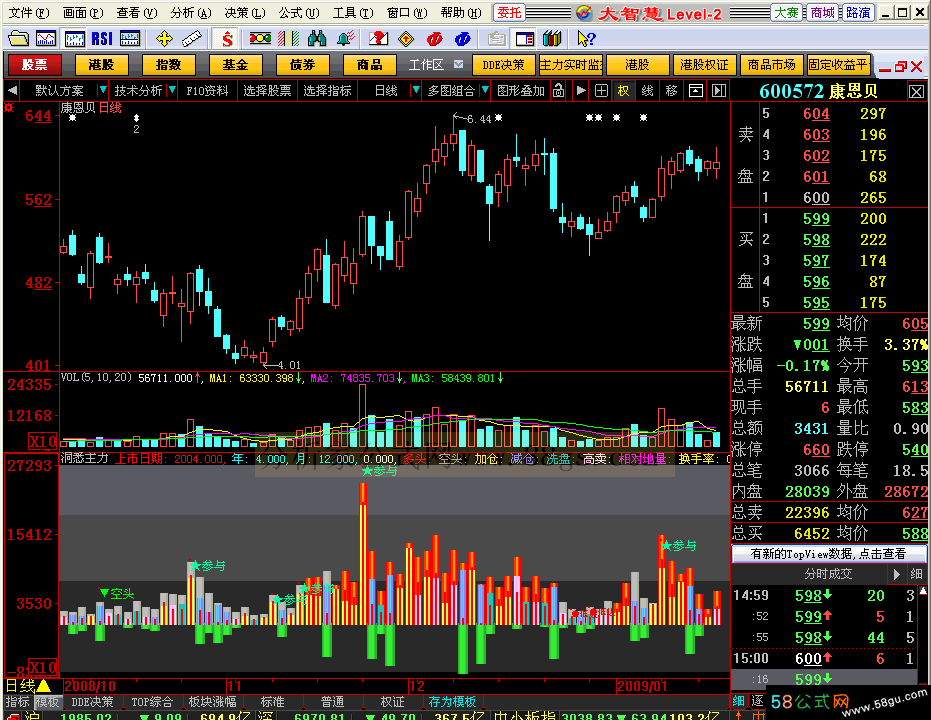Expand the 技术分析 dropdown arrow
This screenshot has width=931, height=720.
click(x=172, y=91)
